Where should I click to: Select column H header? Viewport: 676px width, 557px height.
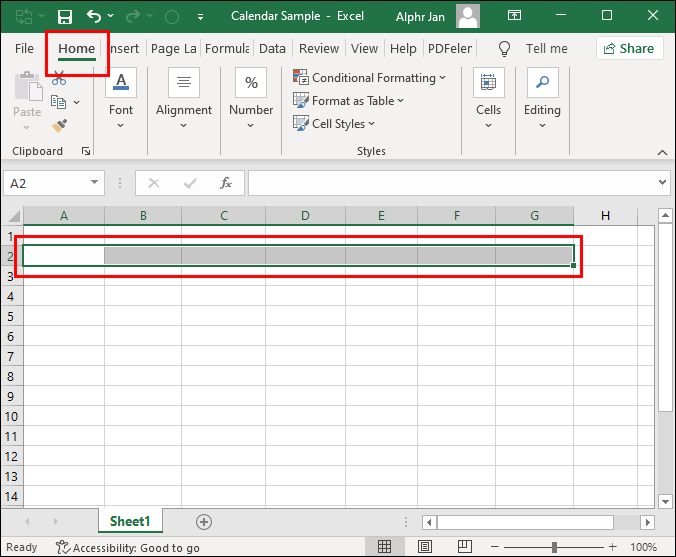[605, 216]
